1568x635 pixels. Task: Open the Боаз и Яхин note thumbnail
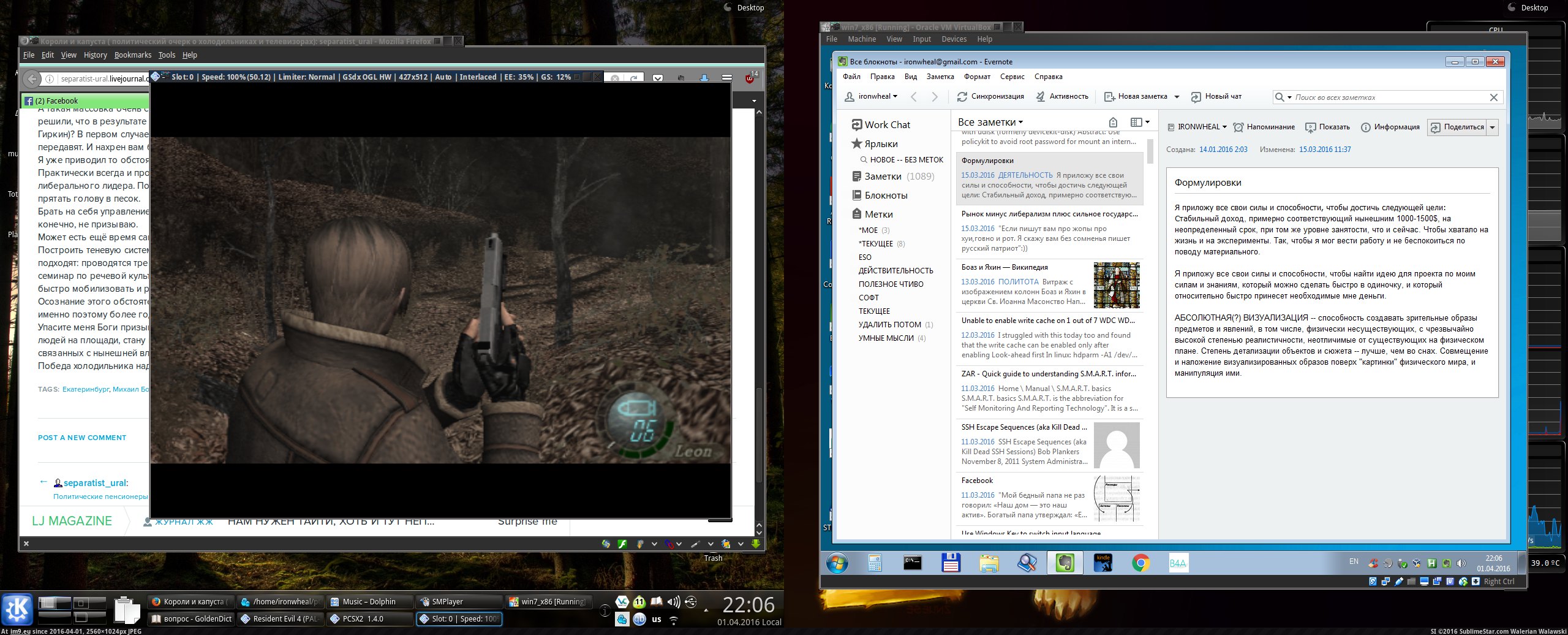(x=1117, y=285)
